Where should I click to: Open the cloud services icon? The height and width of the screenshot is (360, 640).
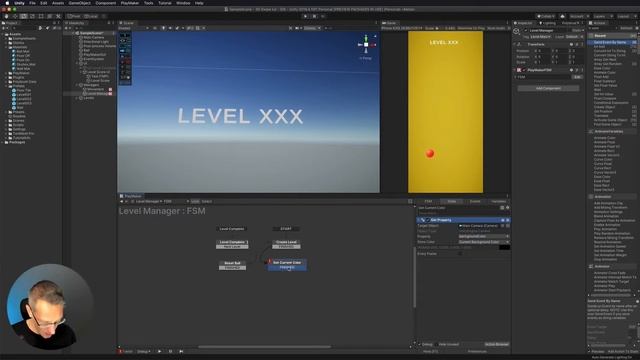click(x=562, y=16)
